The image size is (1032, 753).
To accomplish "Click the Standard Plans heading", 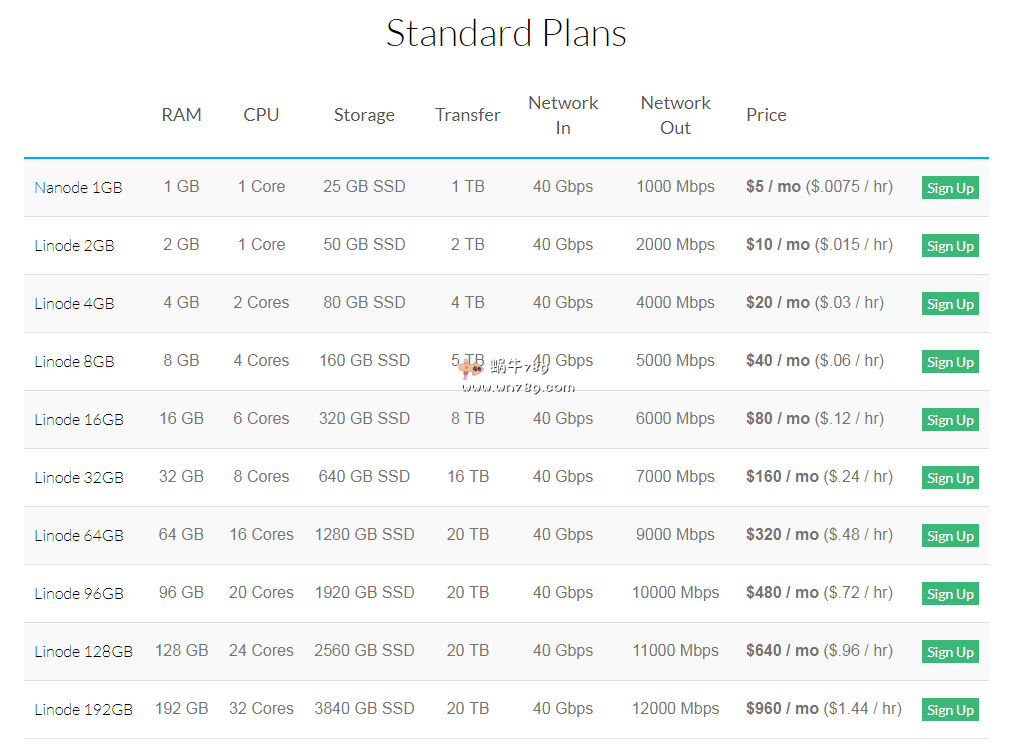I will 506,33.
